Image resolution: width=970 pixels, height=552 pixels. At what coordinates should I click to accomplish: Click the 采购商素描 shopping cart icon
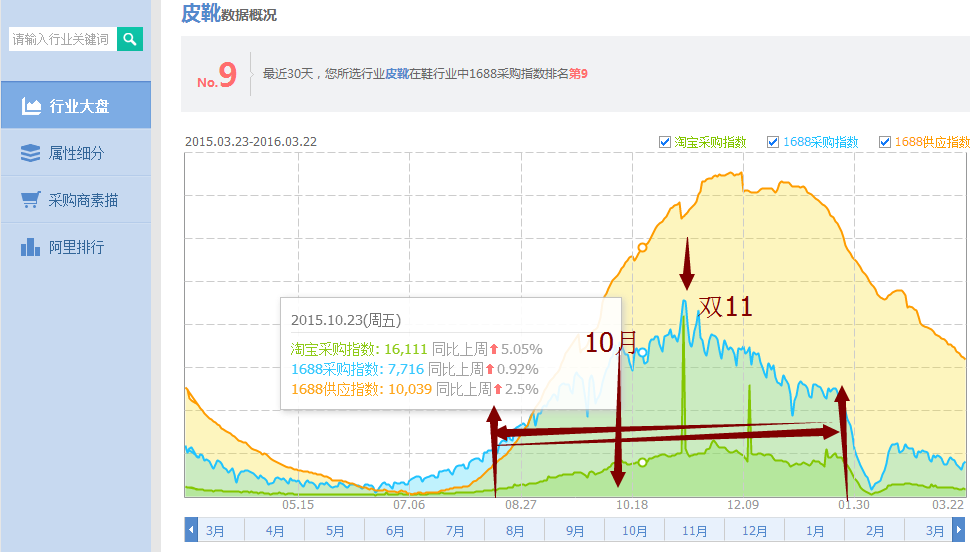(31, 200)
